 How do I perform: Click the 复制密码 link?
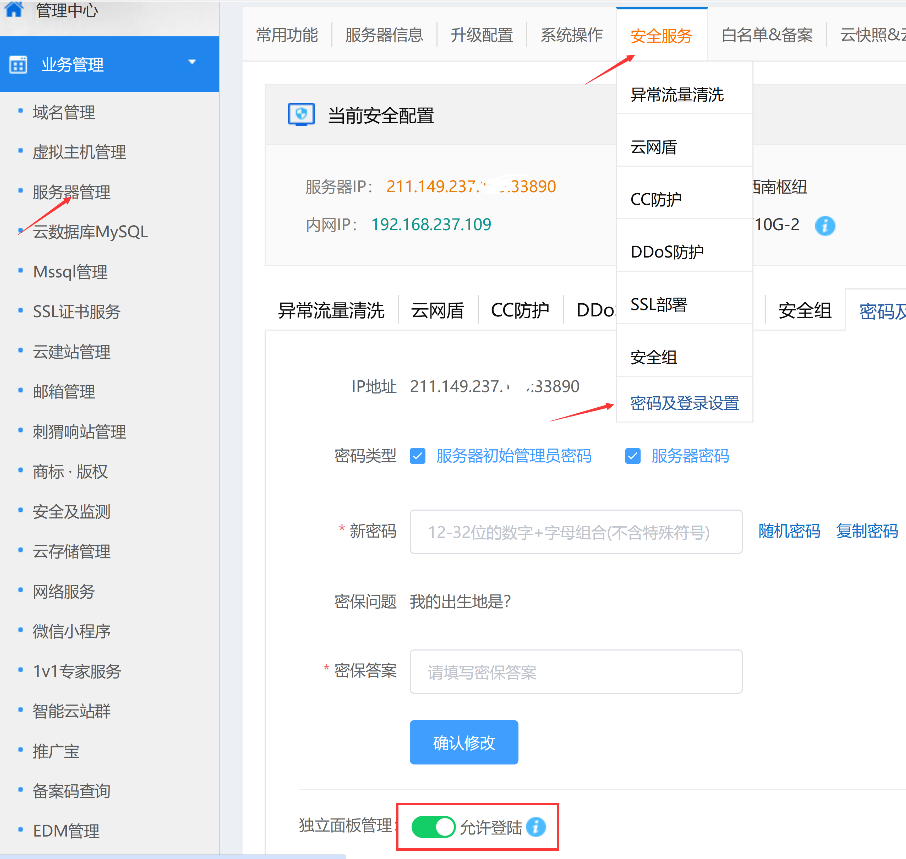coord(867,531)
